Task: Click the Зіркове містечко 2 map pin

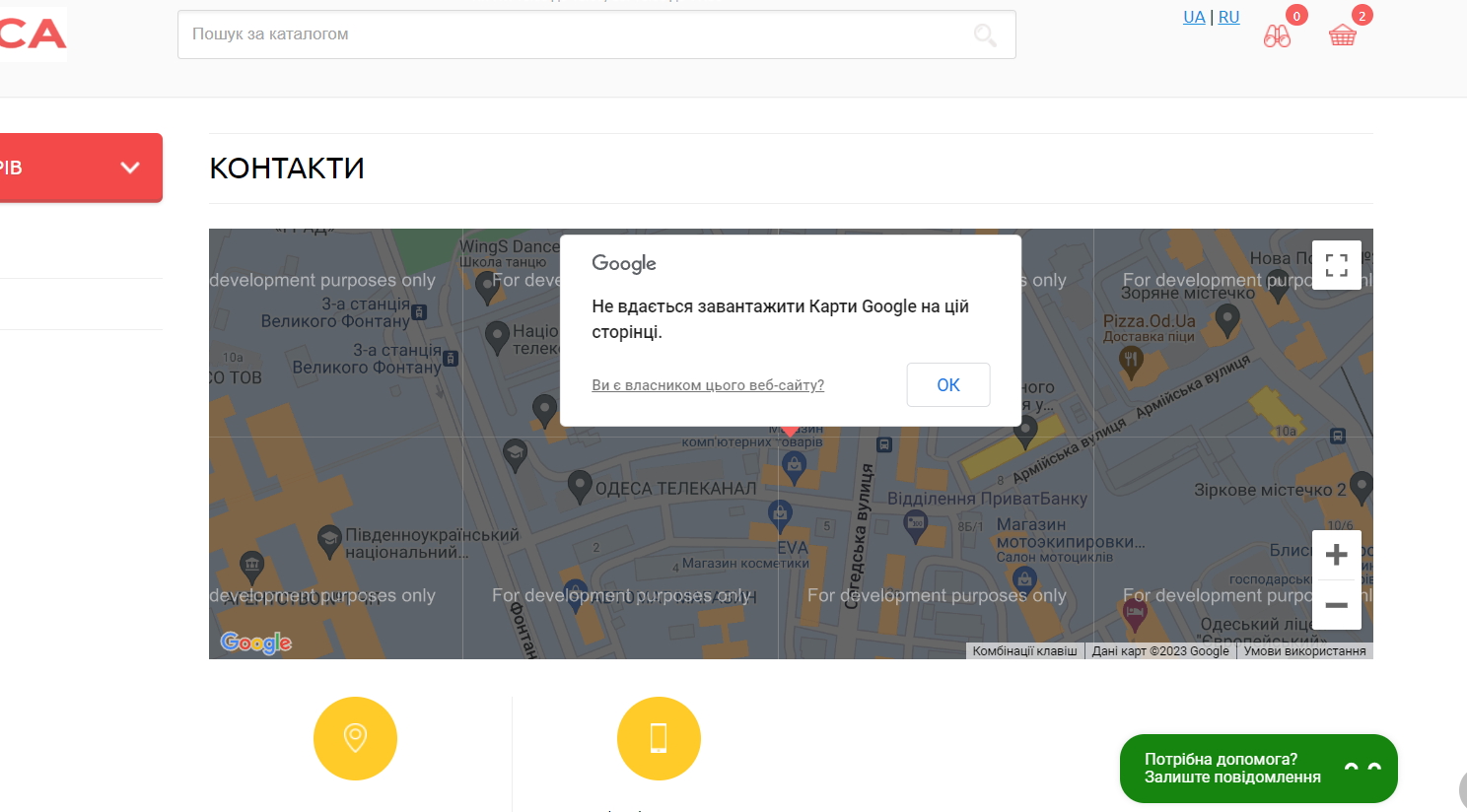Action: 1362,487
